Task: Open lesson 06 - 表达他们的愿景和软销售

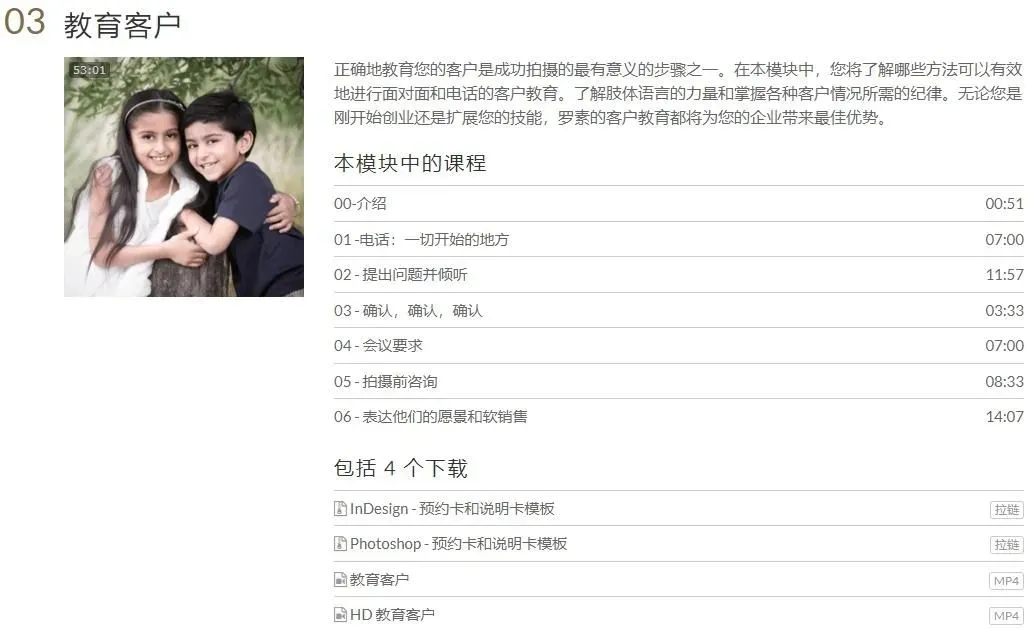Action: (679, 416)
